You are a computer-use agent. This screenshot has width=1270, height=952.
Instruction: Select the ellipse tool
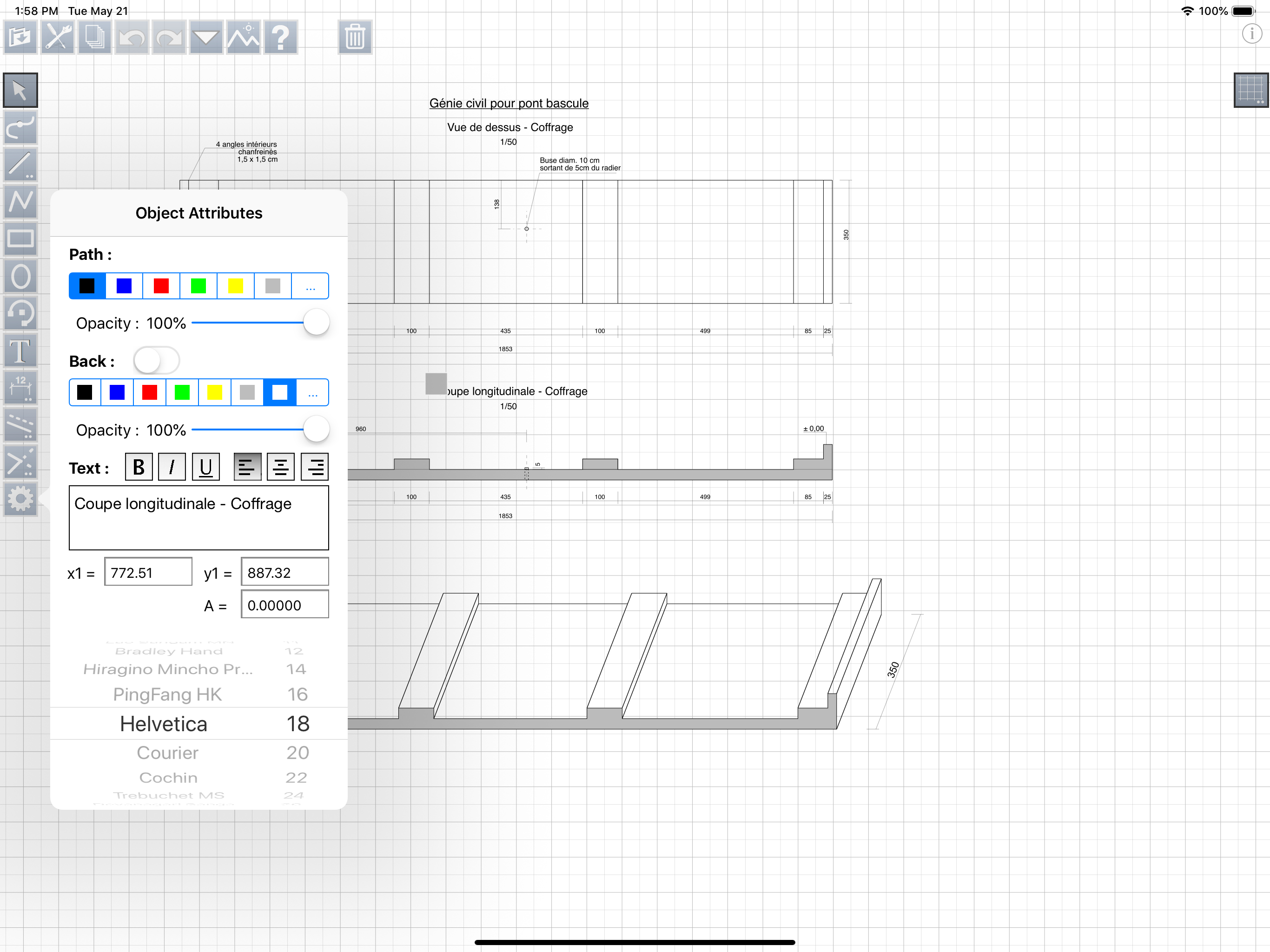click(20, 276)
